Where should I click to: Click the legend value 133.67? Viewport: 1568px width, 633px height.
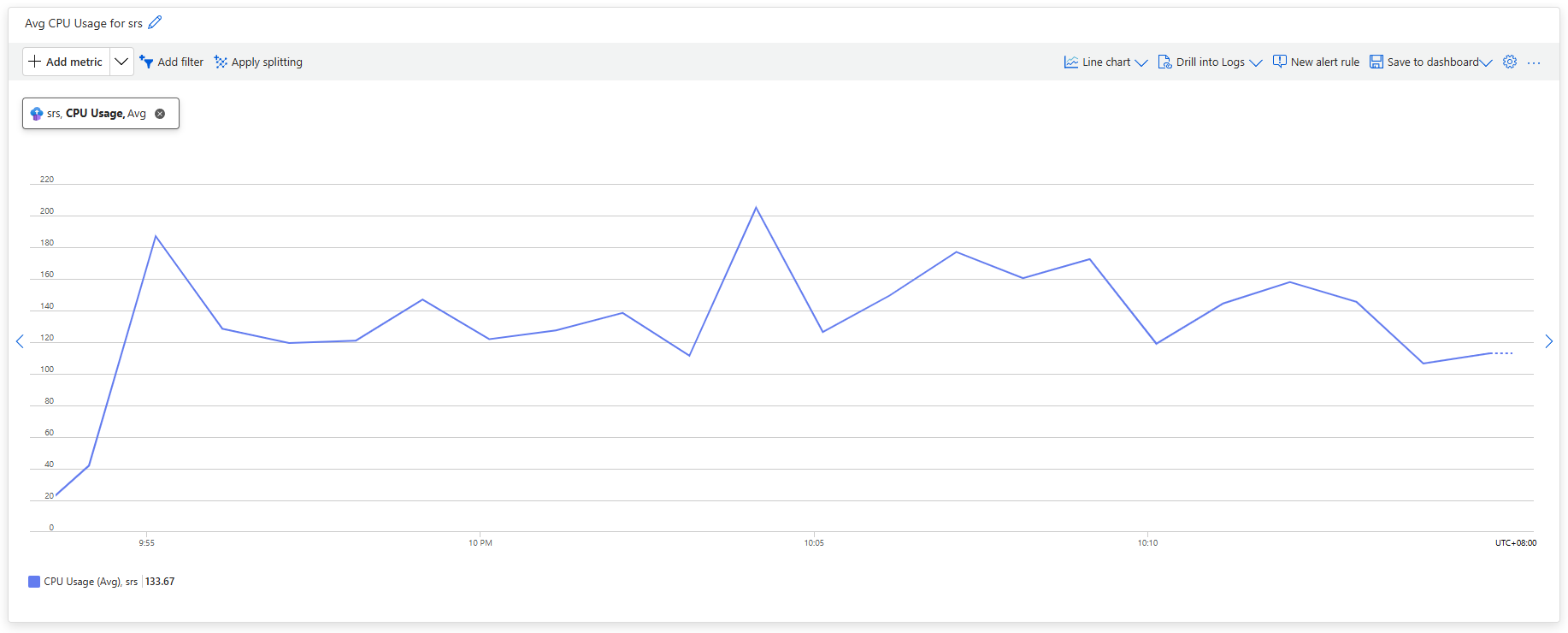[160, 582]
